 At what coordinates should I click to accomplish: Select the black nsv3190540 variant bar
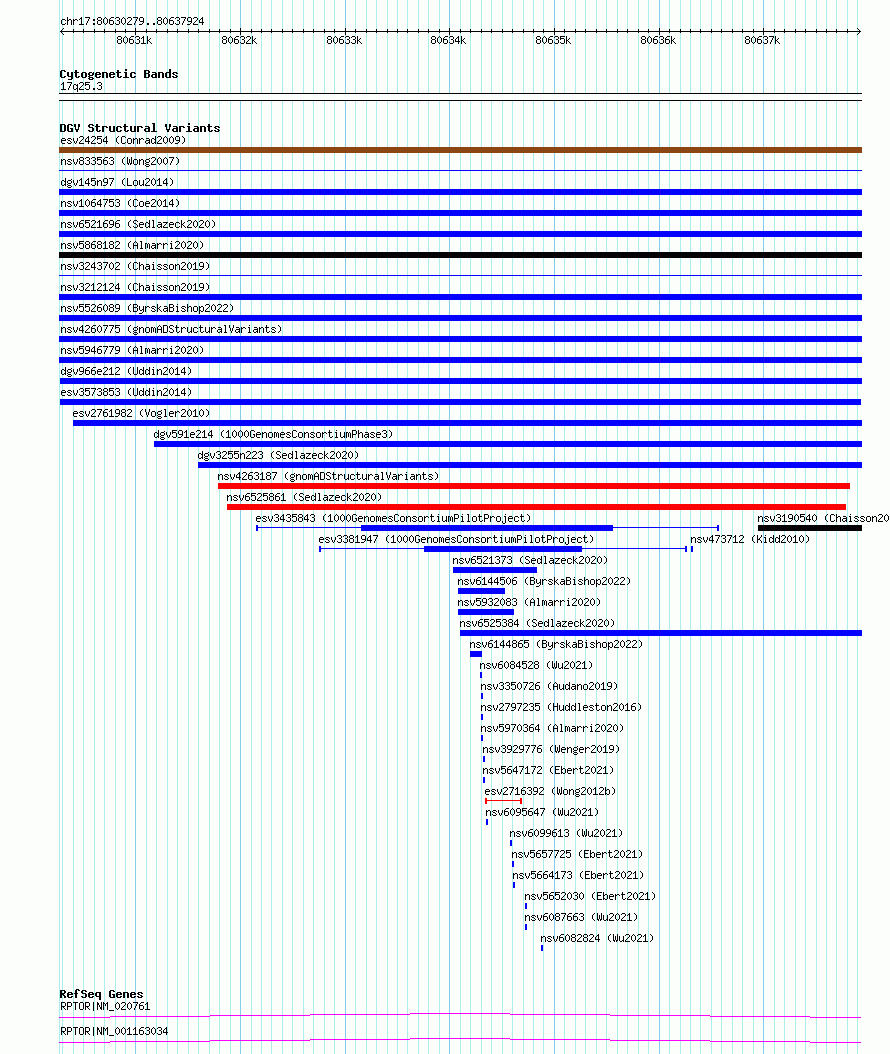point(809,528)
